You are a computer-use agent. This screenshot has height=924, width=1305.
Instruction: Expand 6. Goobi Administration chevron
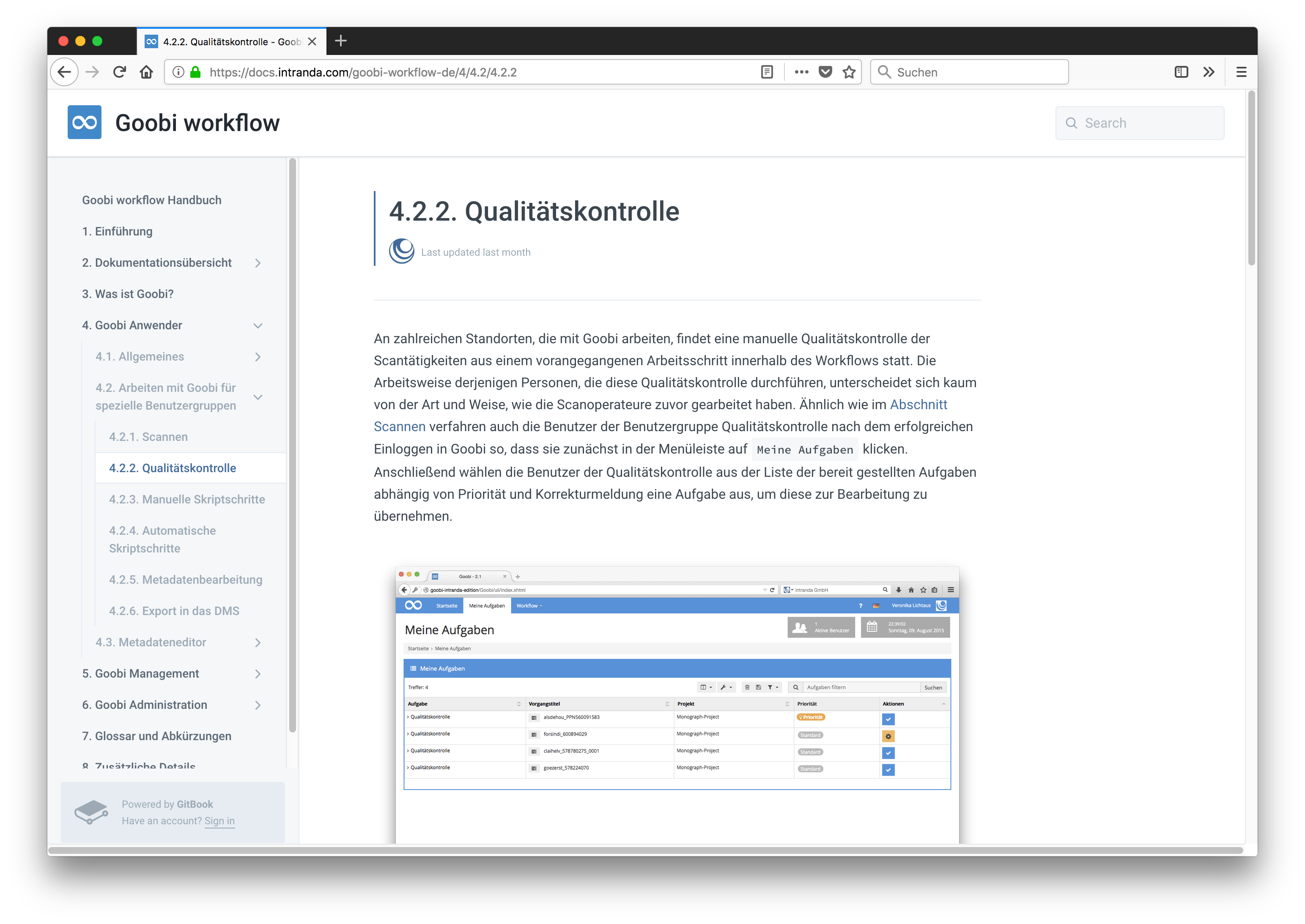click(x=258, y=705)
